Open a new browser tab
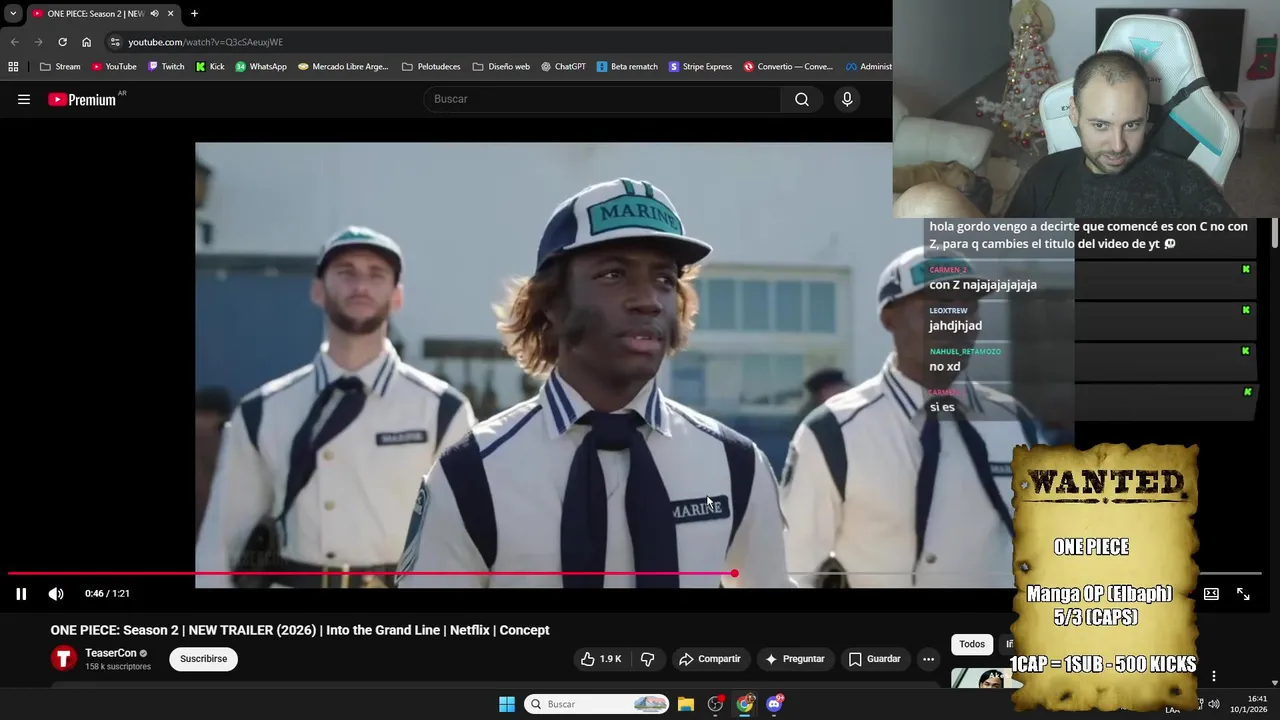Screen dimensions: 1280x720 point(194,13)
